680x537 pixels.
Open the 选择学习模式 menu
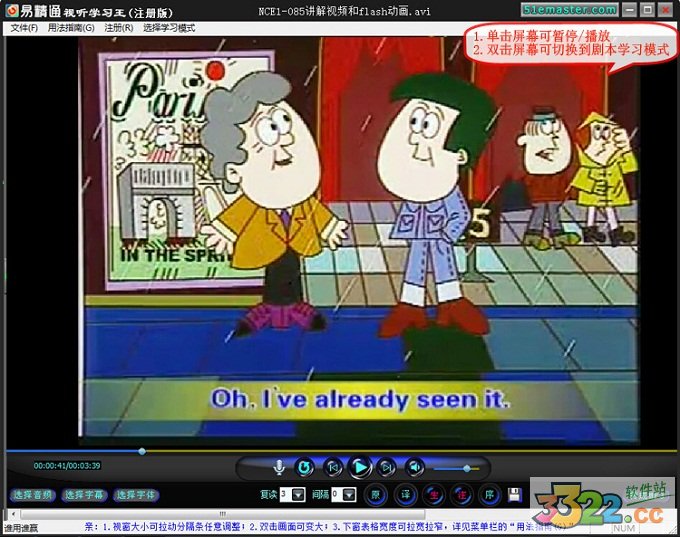pos(169,28)
